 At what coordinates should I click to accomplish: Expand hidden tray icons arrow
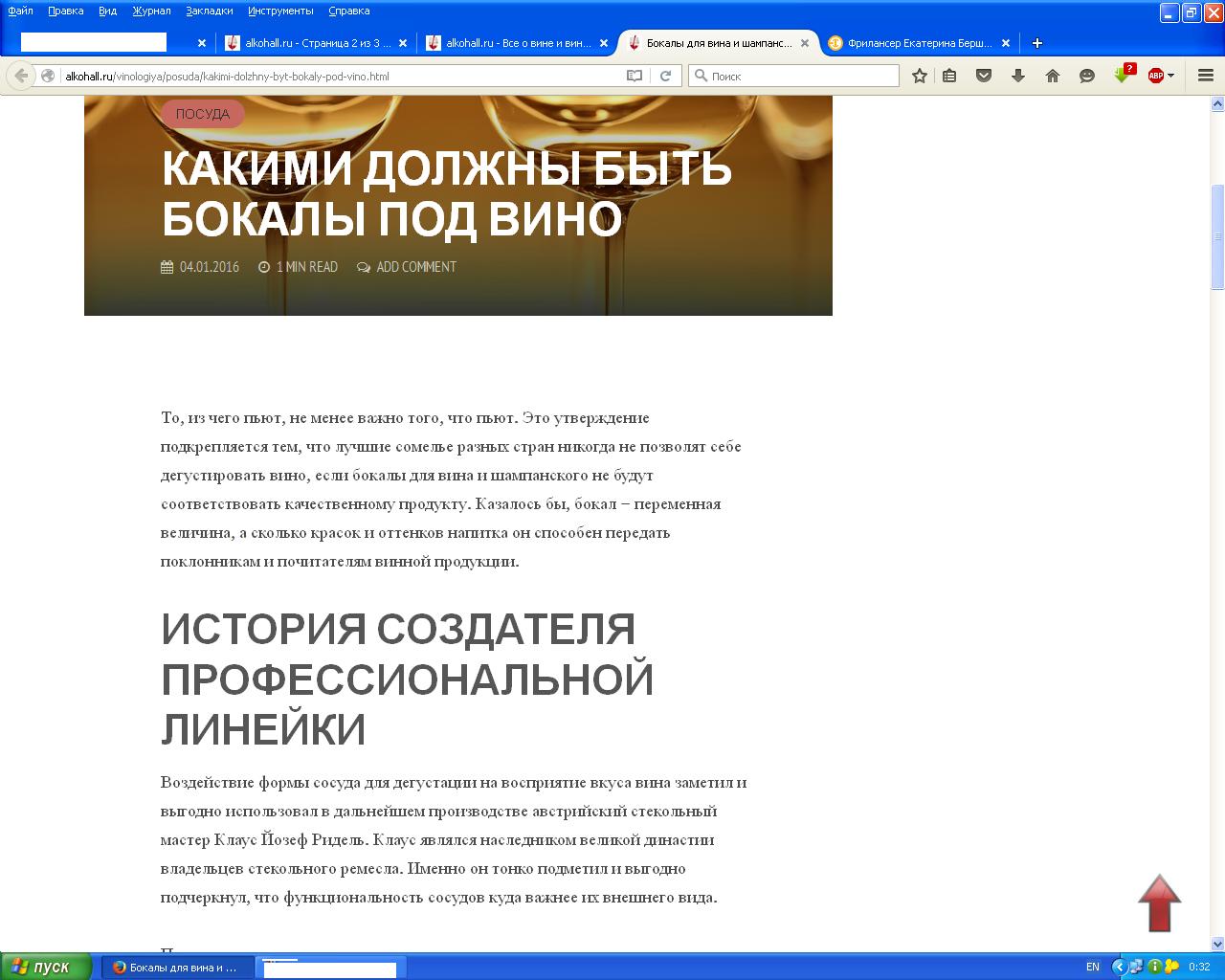[x=1118, y=967]
